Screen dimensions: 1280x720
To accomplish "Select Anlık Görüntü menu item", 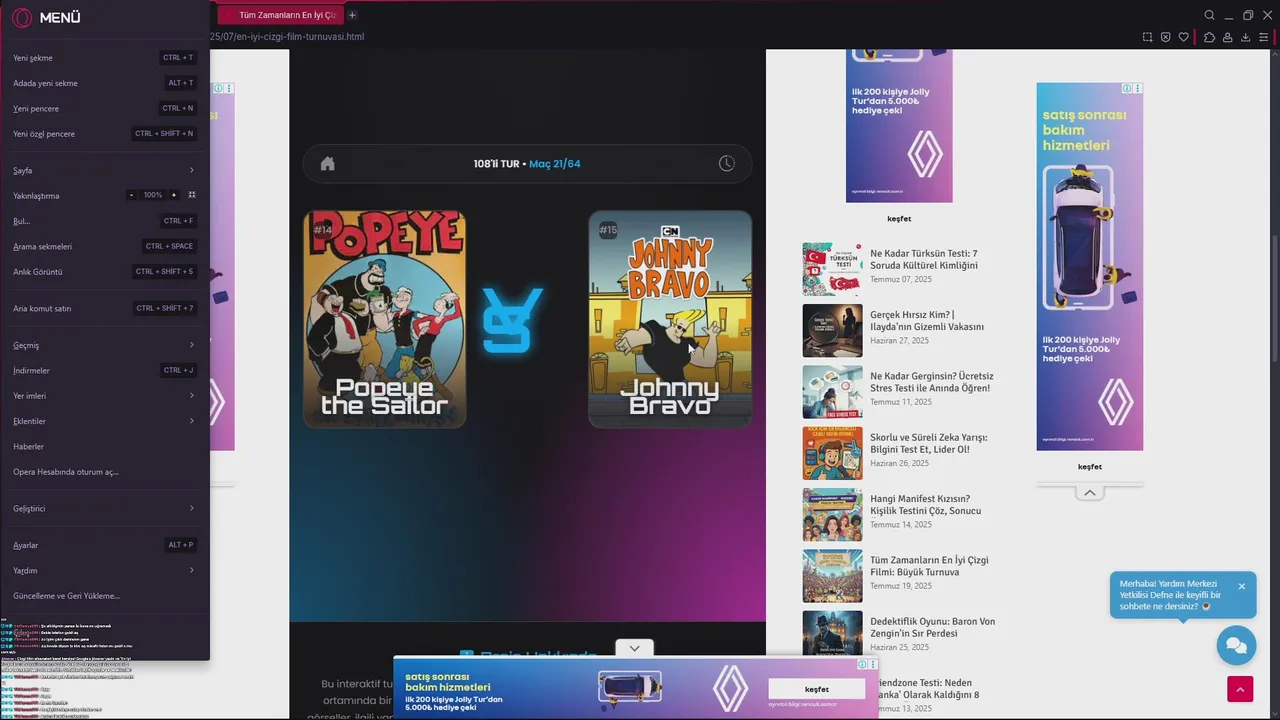I will (x=104, y=272).
